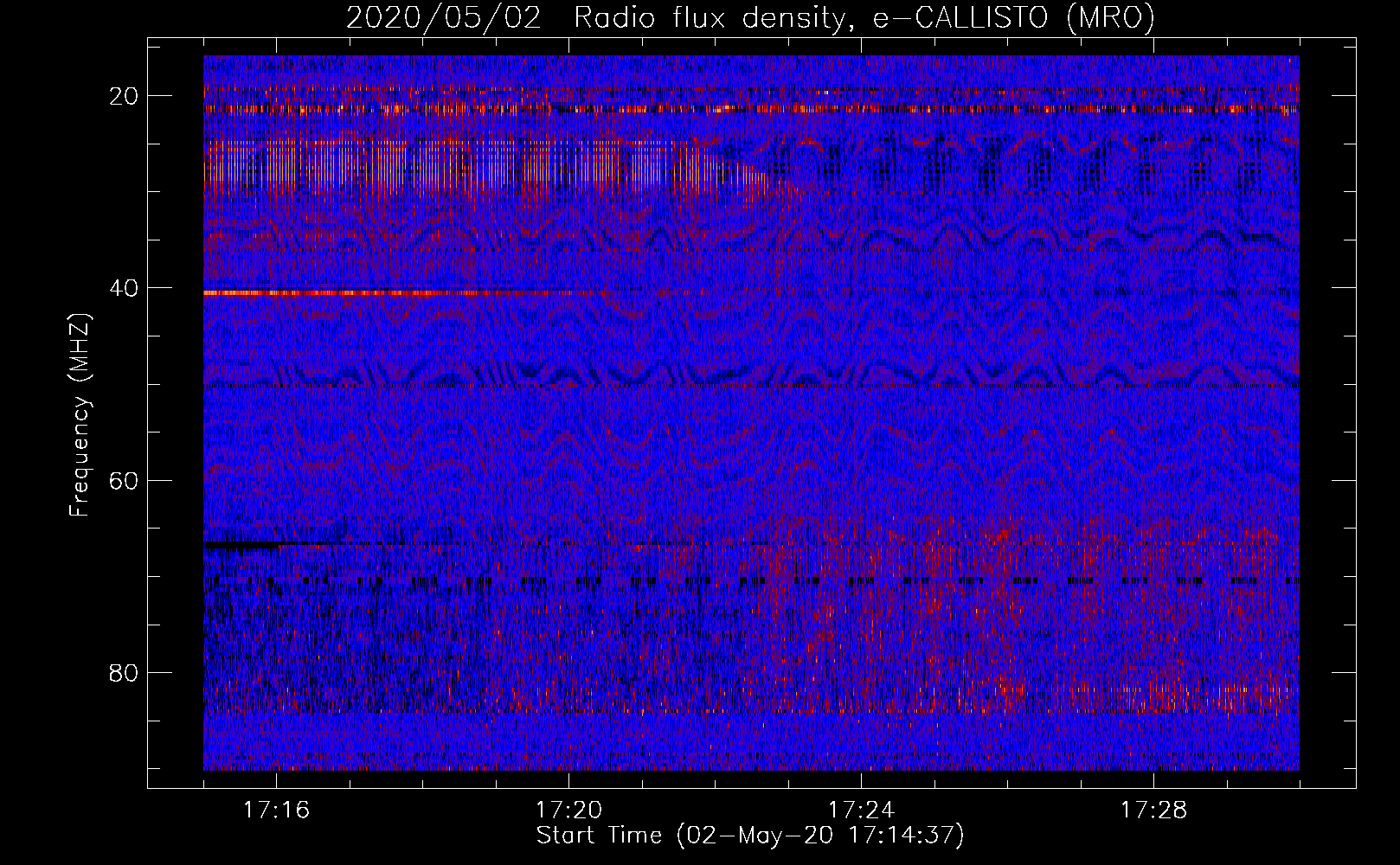Click the "17:28" time tick label

[1154, 811]
